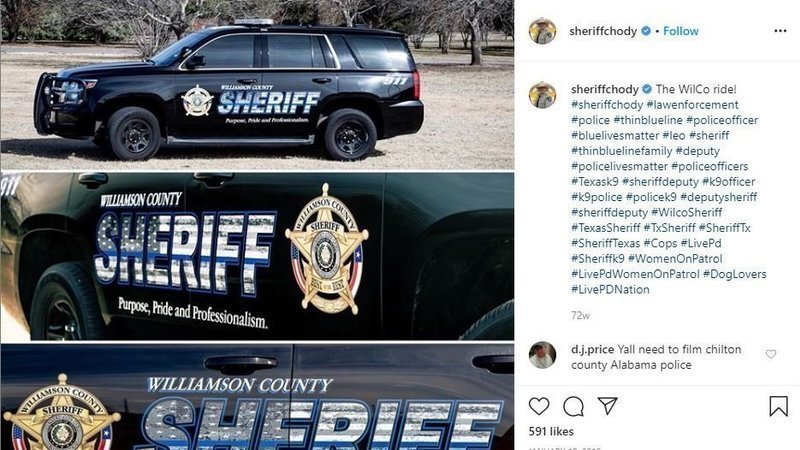Viewport: 800px width, 450px height.
Task: Open sheriffchody username in post header
Action: click(603, 31)
